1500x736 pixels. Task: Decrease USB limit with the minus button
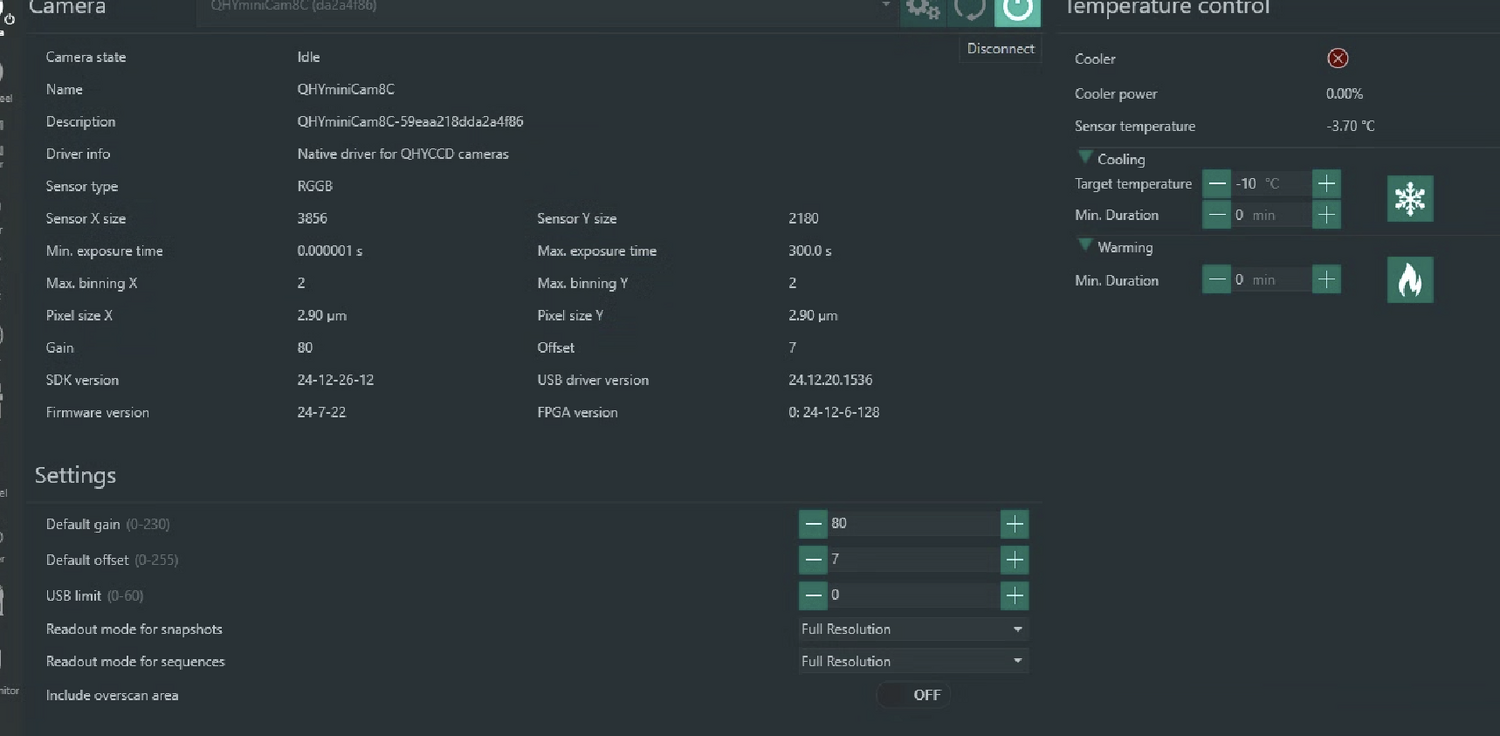tap(813, 595)
